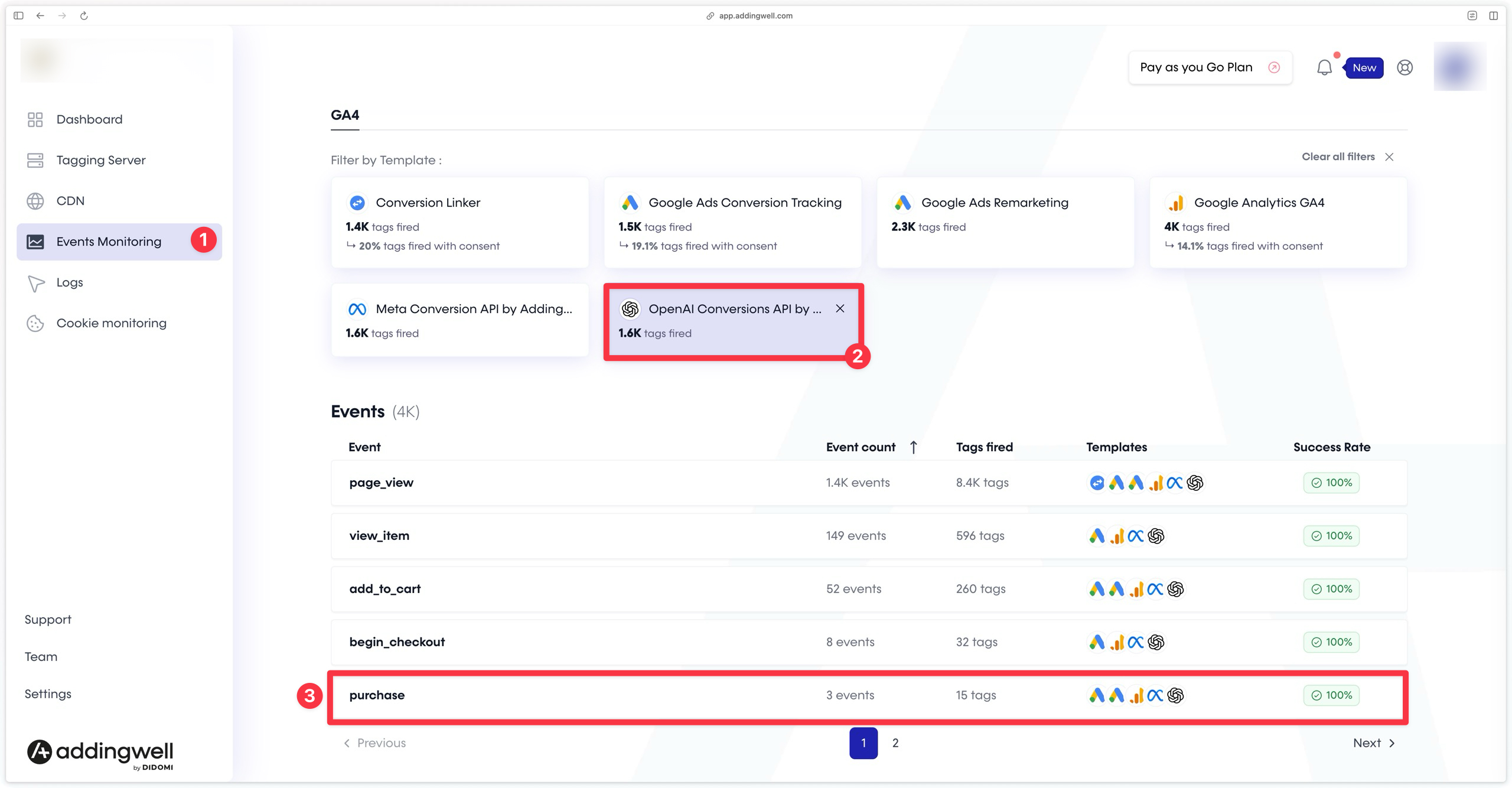
Task: Filter by Google Analytics GA4 template
Action: 1278,223
